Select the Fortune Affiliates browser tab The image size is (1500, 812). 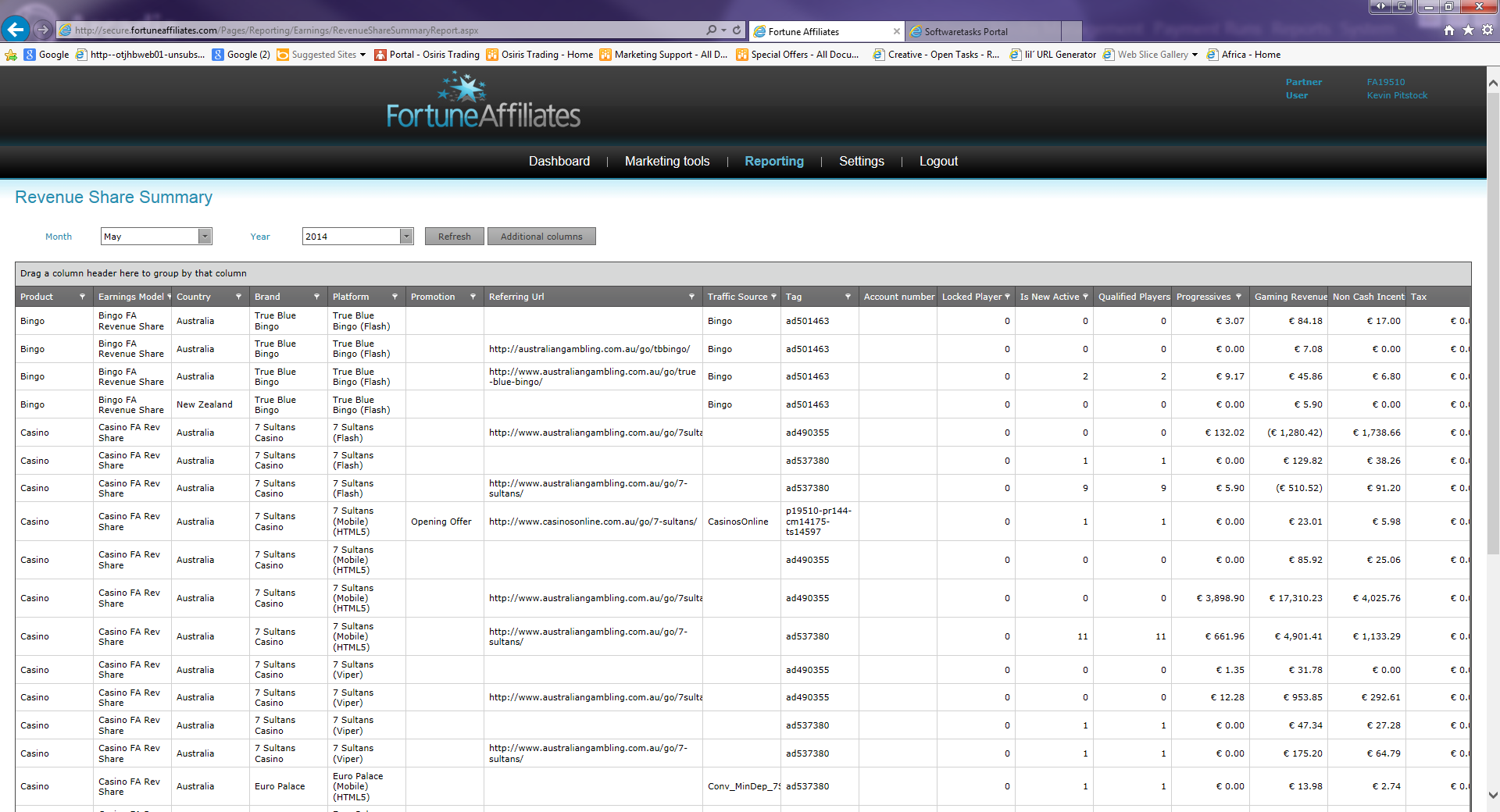pyautogui.click(x=827, y=32)
